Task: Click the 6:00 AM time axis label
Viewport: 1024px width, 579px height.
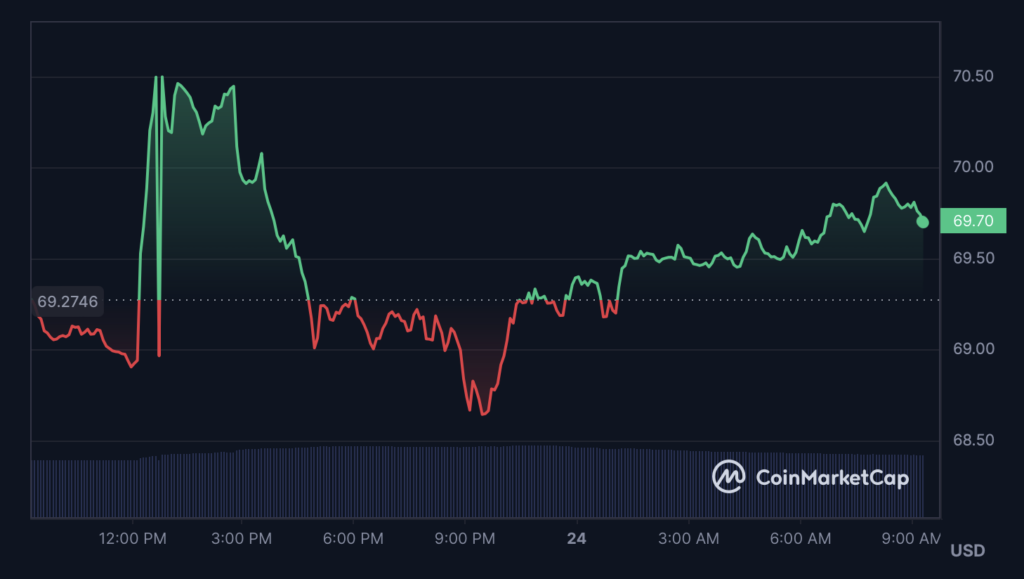Action: (801, 539)
